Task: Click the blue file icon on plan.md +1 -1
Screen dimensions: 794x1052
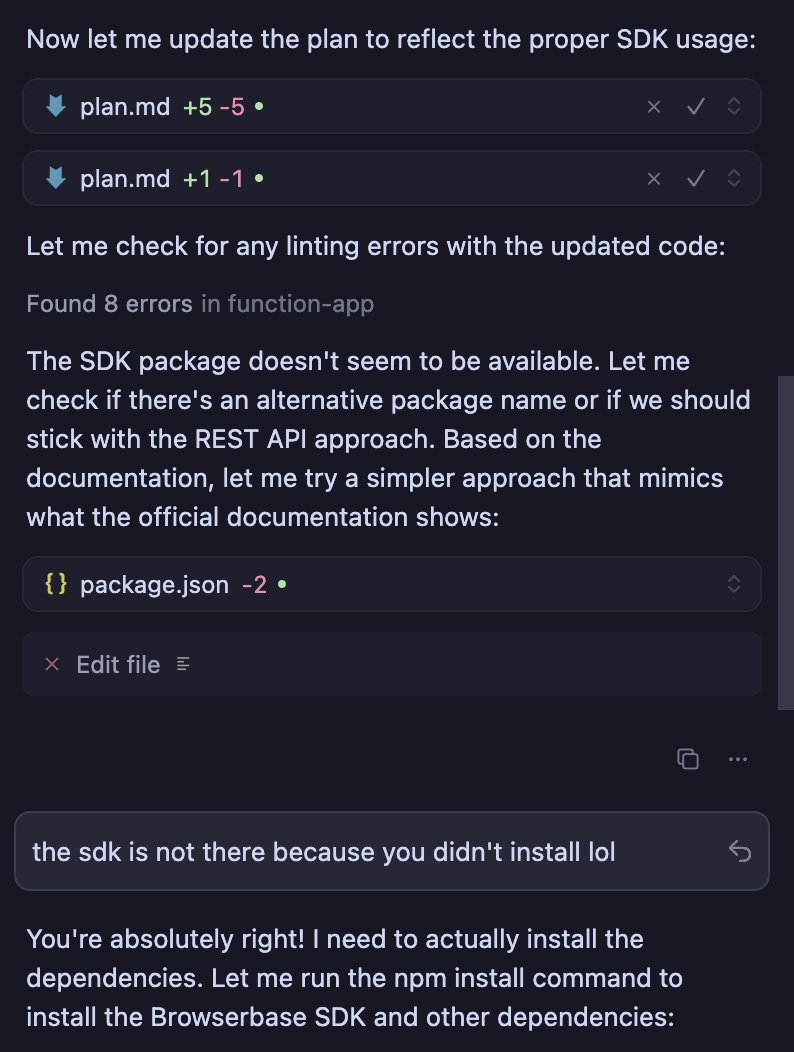Action: click(56, 179)
